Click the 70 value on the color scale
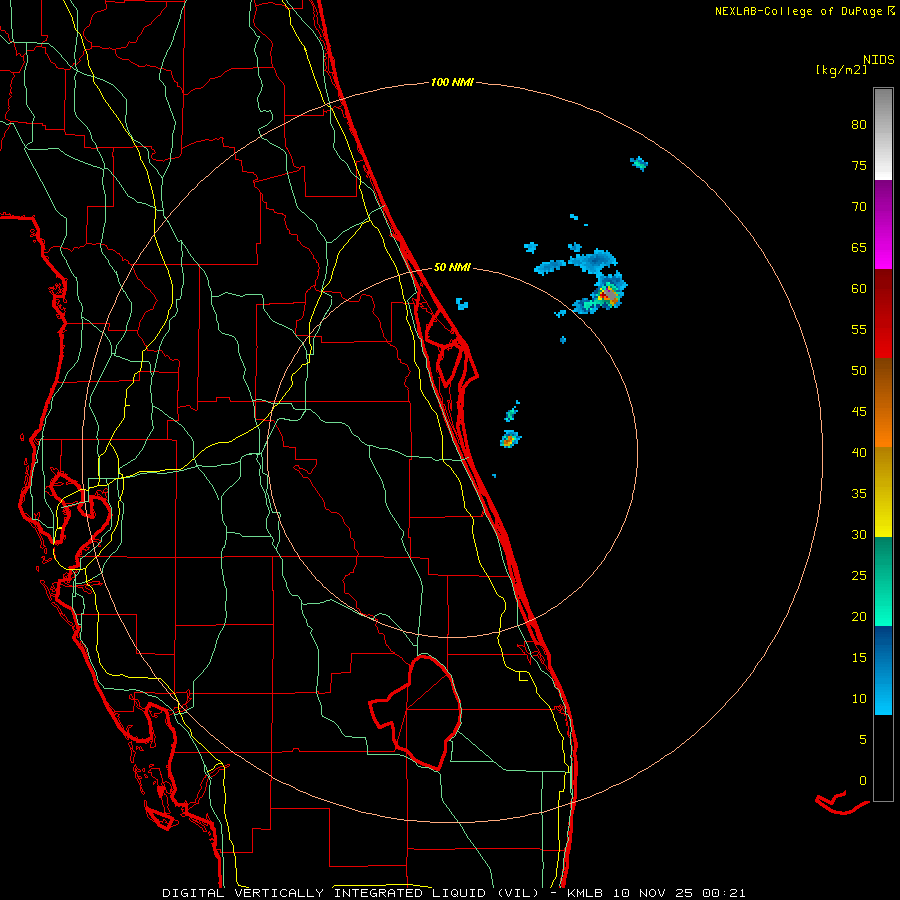 pos(859,207)
